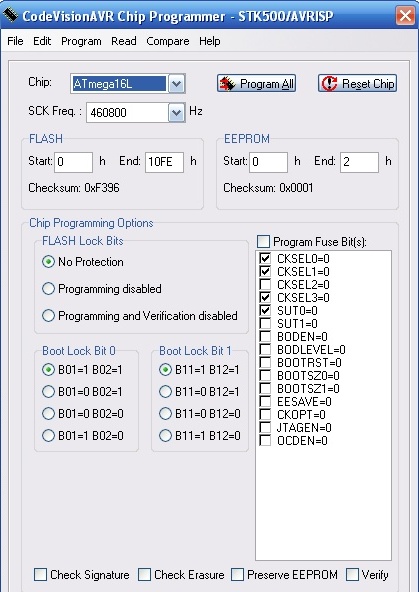Click FLASH Checksum: 0xF396 text
419x592 pixels.
[x=74, y=188]
